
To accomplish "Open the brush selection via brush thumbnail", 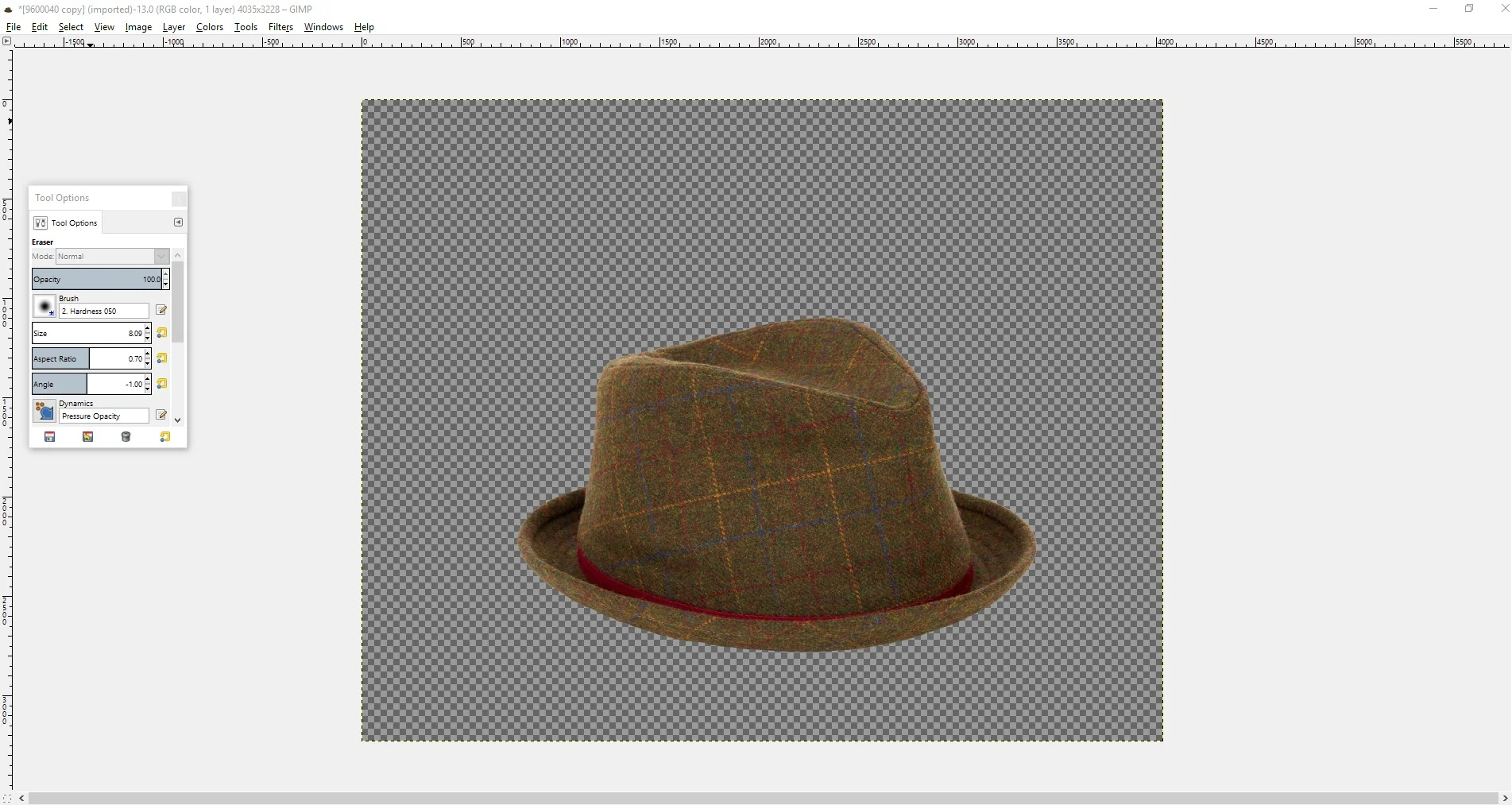I will [44, 306].
